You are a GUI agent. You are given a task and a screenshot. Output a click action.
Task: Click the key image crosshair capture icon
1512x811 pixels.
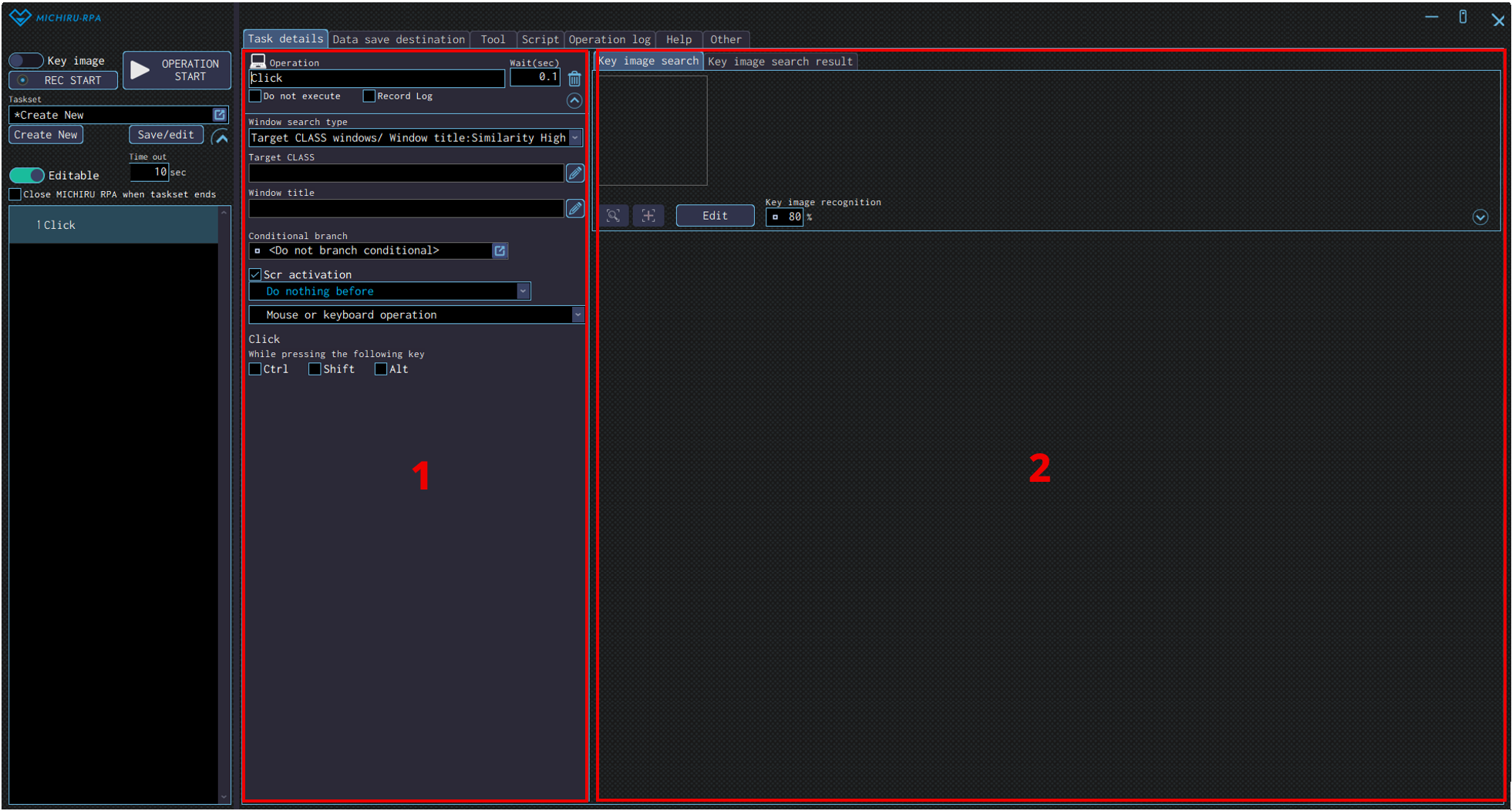tap(648, 216)
